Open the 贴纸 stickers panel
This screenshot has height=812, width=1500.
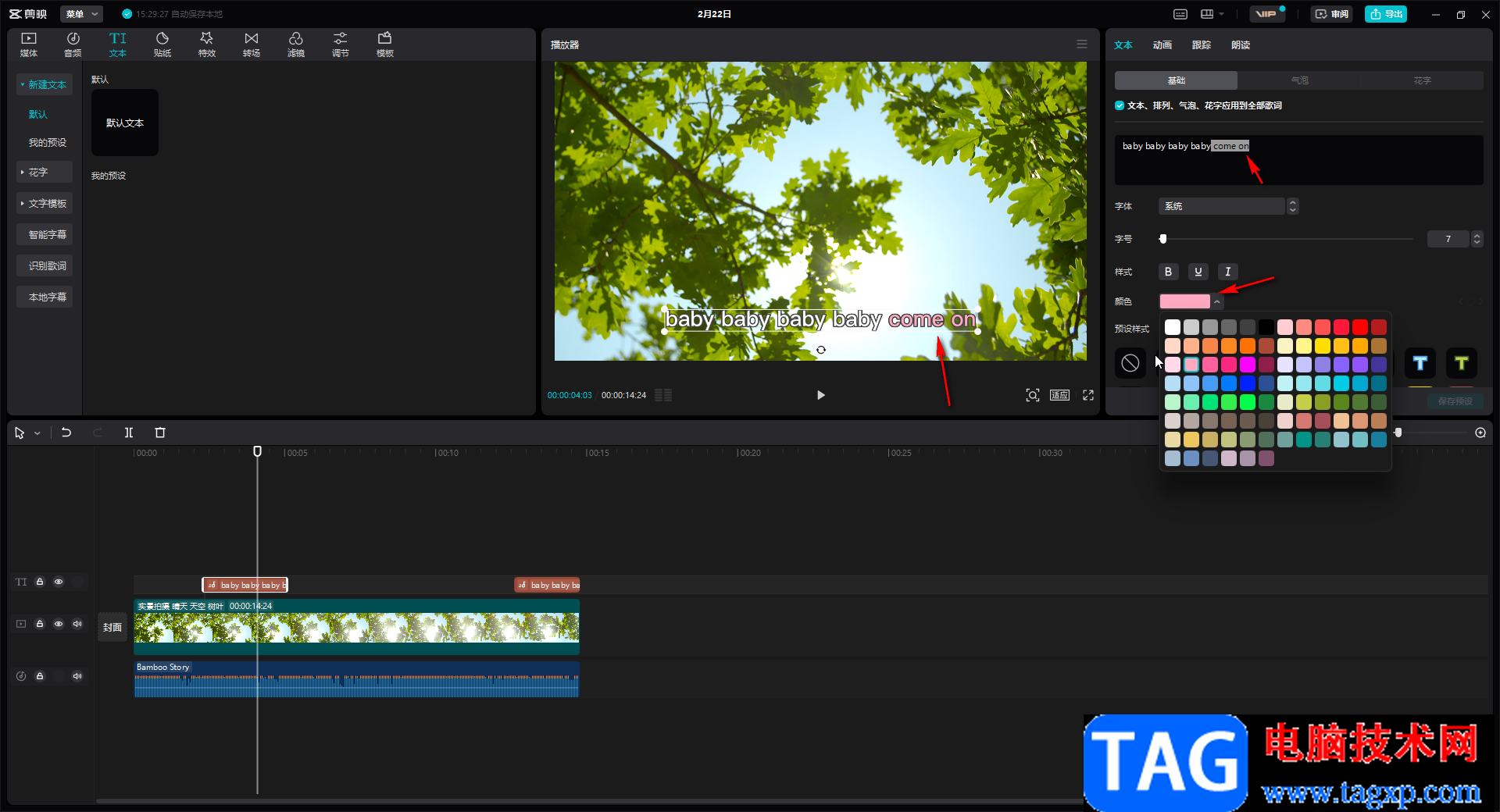click(x=162, y=45)
